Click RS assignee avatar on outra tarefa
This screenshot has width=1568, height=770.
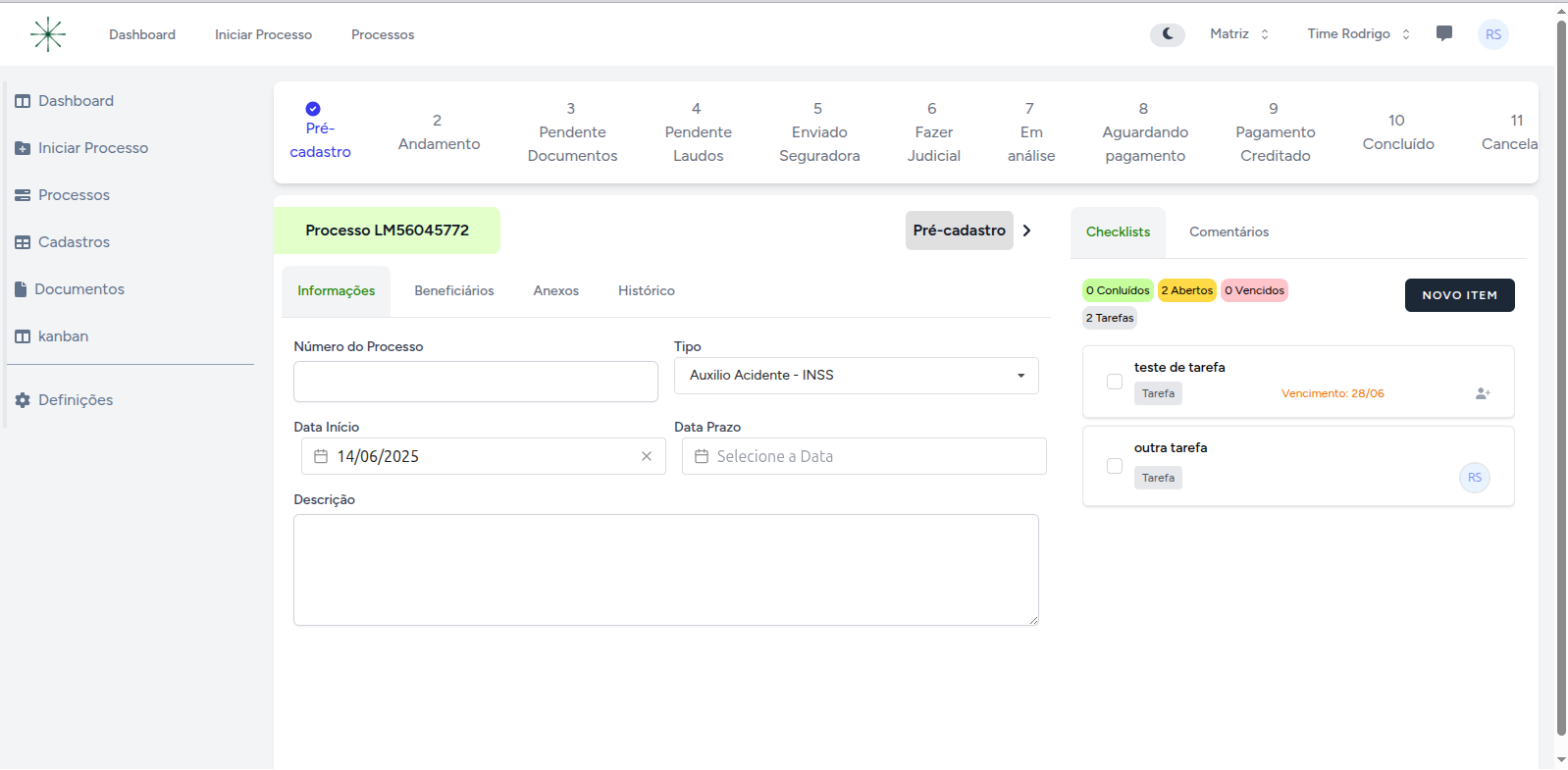1475,478
